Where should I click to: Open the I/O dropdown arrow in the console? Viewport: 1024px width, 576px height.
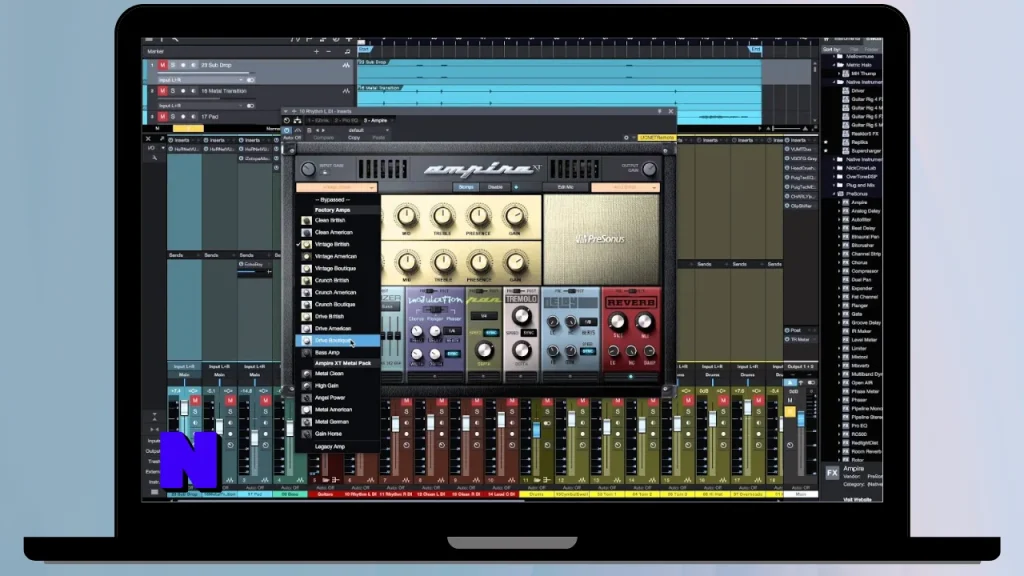[x=162, y=148]
